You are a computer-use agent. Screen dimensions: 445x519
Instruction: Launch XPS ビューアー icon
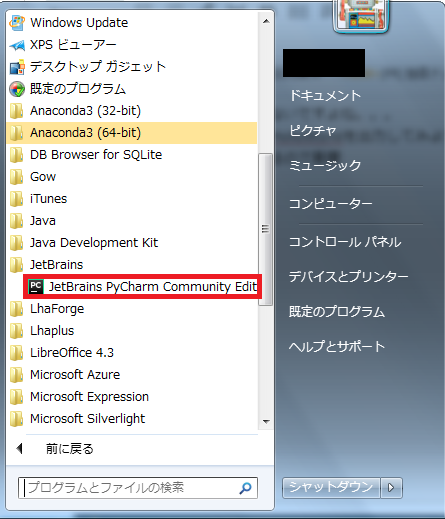17,45
